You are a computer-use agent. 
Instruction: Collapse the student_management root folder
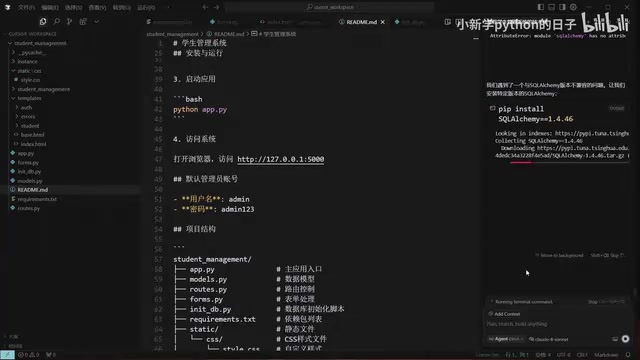[40, 43]
